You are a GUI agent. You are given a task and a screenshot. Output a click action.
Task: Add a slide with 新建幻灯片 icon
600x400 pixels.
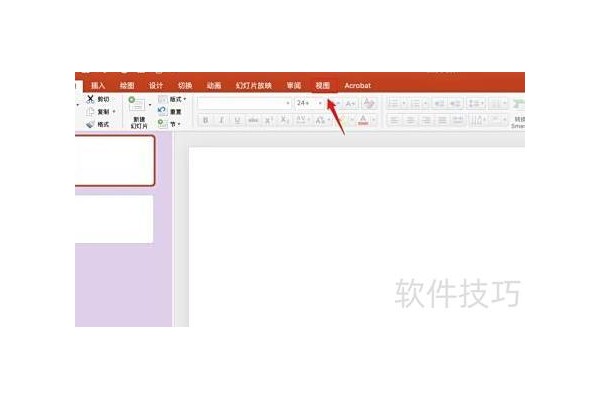[137, 104]
